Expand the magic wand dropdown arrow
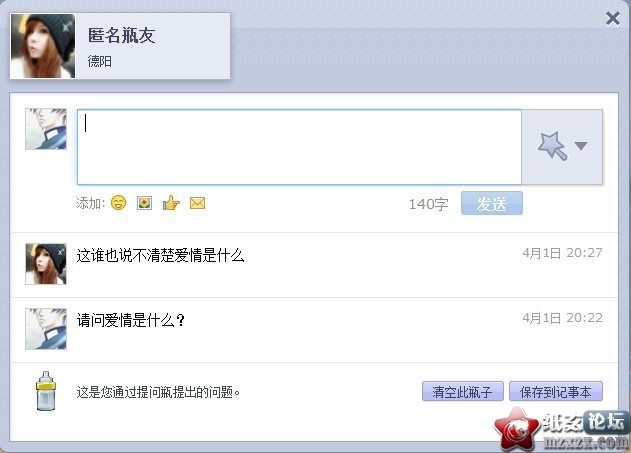Screen dimensions: 631x453 581,146
